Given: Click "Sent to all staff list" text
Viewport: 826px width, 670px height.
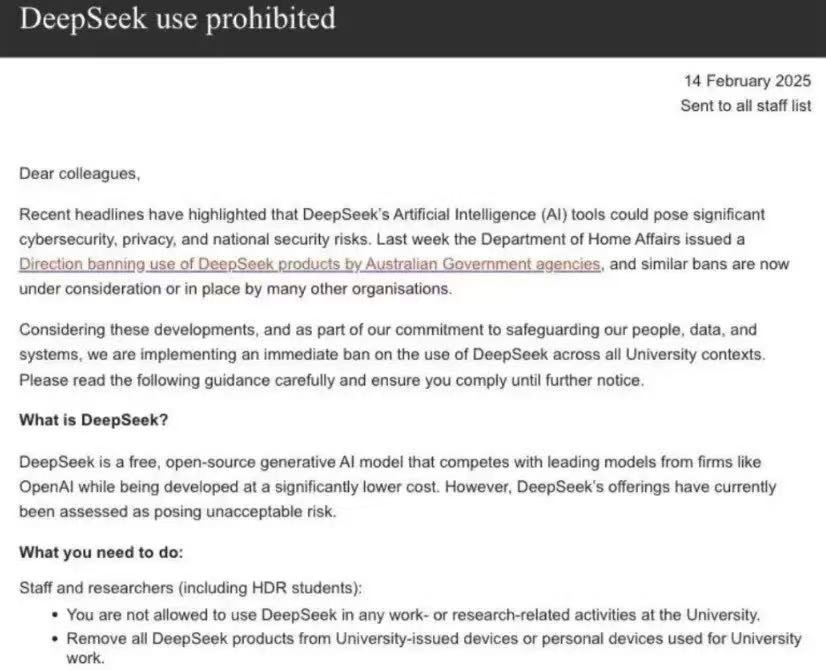Looking at the screenshot, I should coord(746,106).
